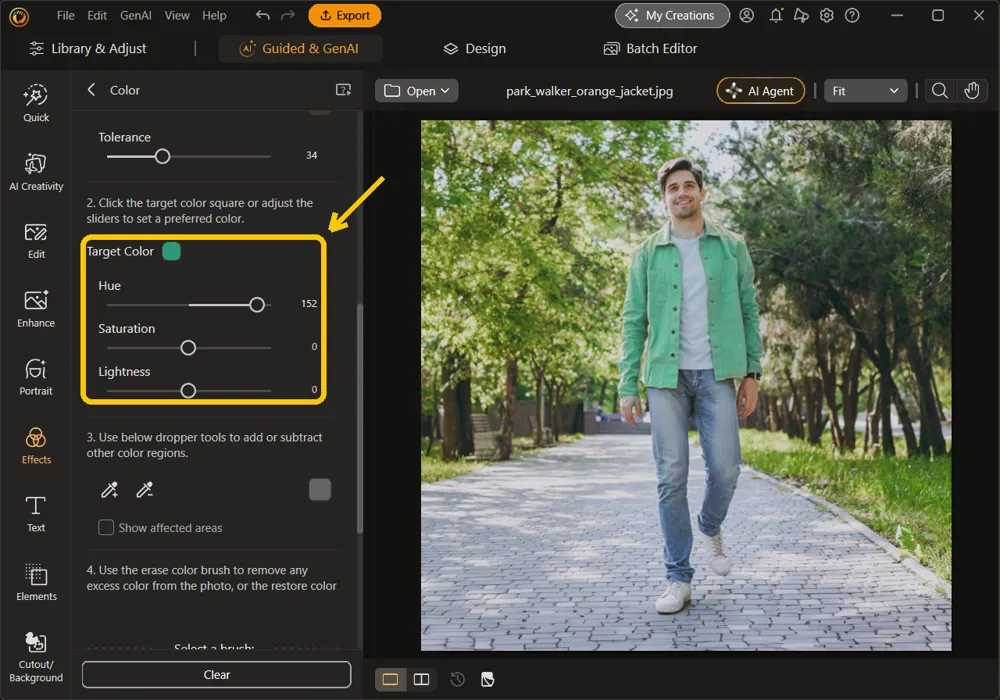The image size is (1000, 700).
Task: Open the user account icon
Action: coord(746,15)
